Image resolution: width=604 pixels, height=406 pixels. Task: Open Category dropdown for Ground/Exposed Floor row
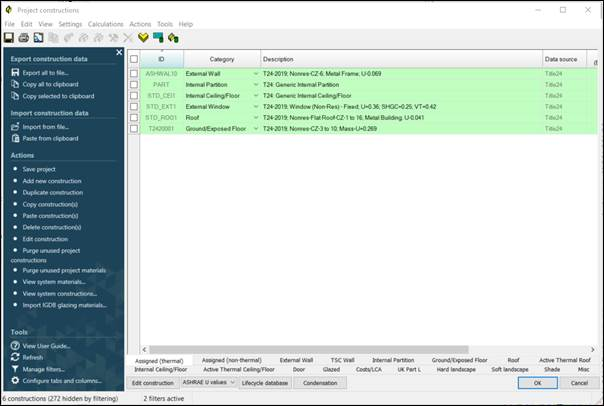click(x=255, y=130)
